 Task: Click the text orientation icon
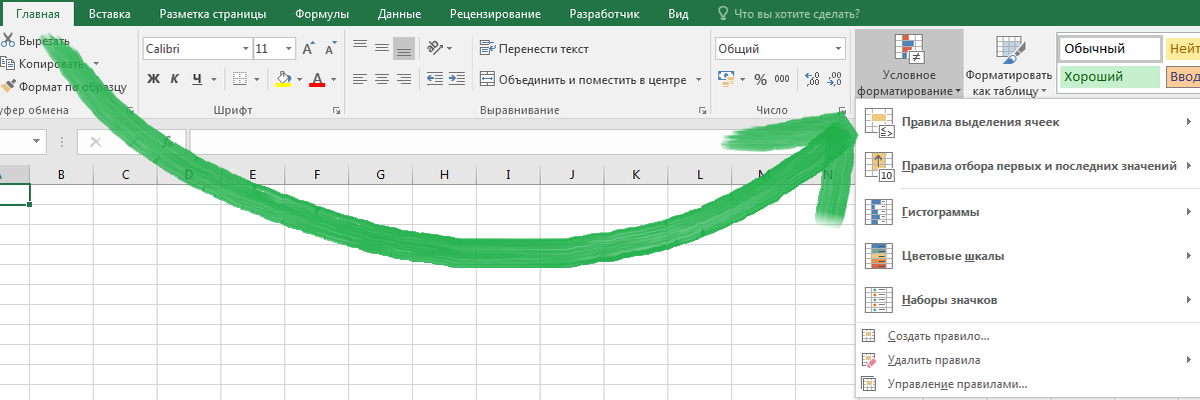[x=435, y=47]
